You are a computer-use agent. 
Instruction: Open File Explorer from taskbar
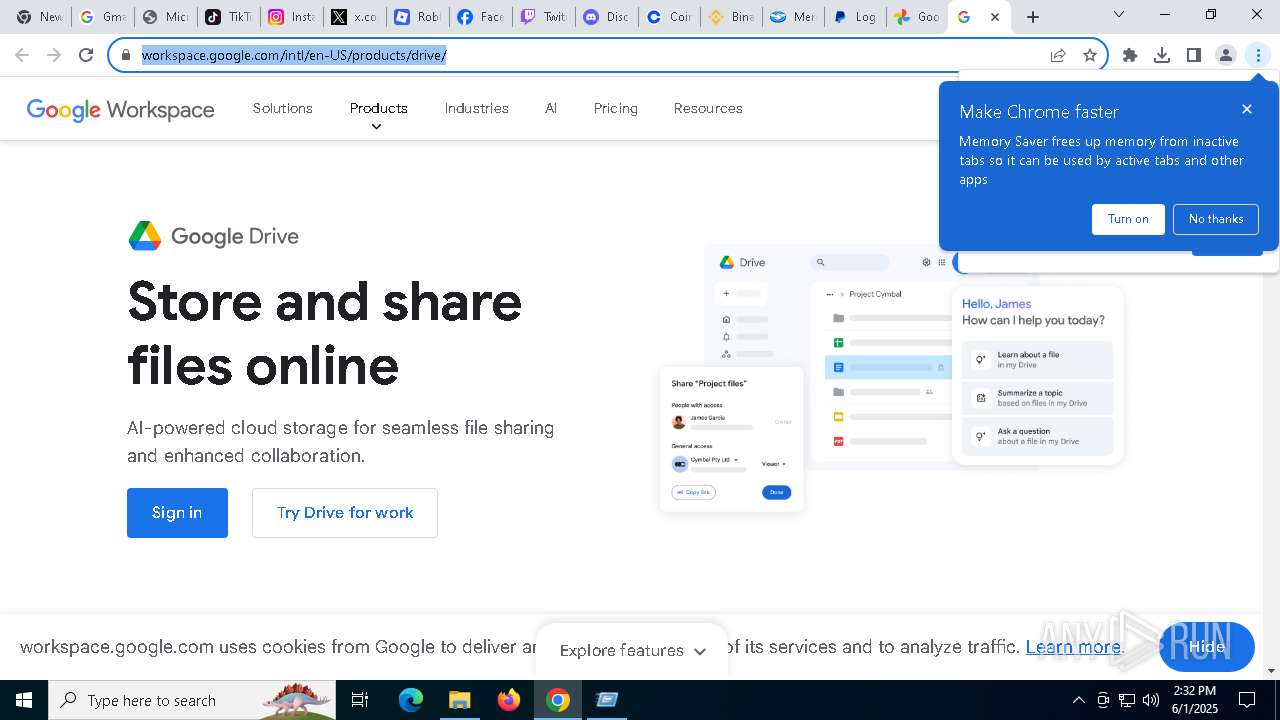pyautogui.click(x=459, y=700)
